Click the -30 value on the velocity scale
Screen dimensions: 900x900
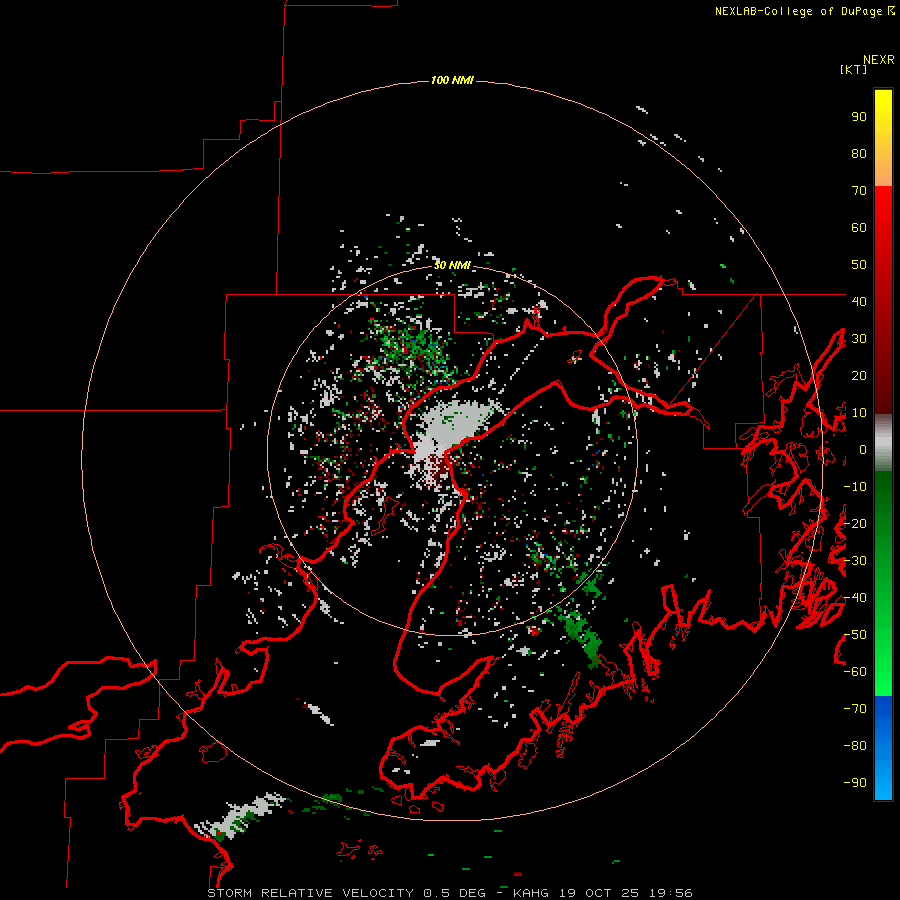point(855,561)
